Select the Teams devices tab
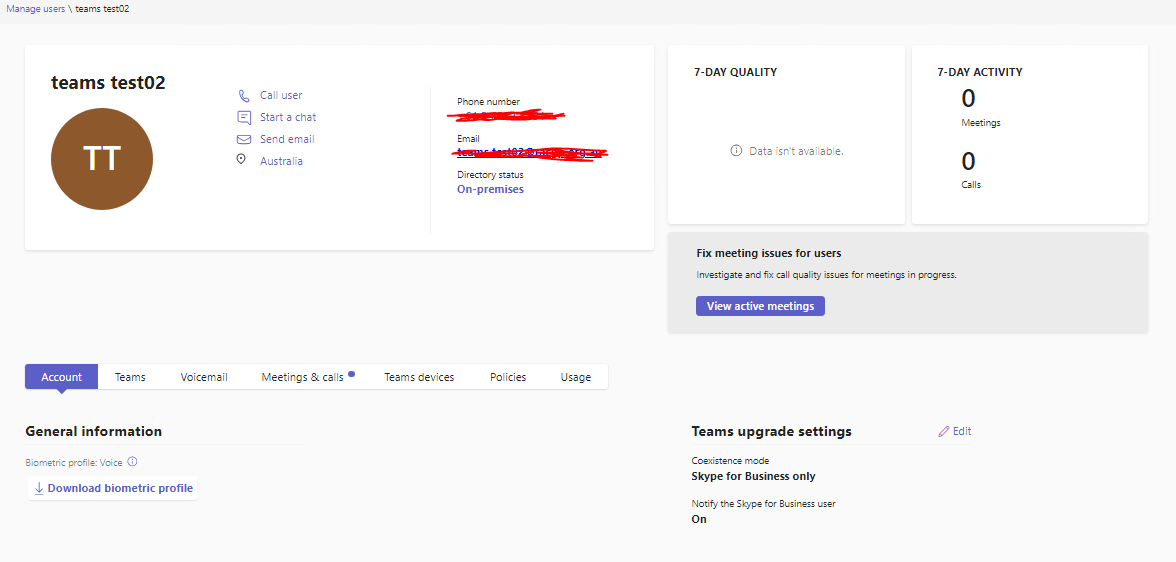The height and width of the screenshot is (562, 1176). pos(419,377)
